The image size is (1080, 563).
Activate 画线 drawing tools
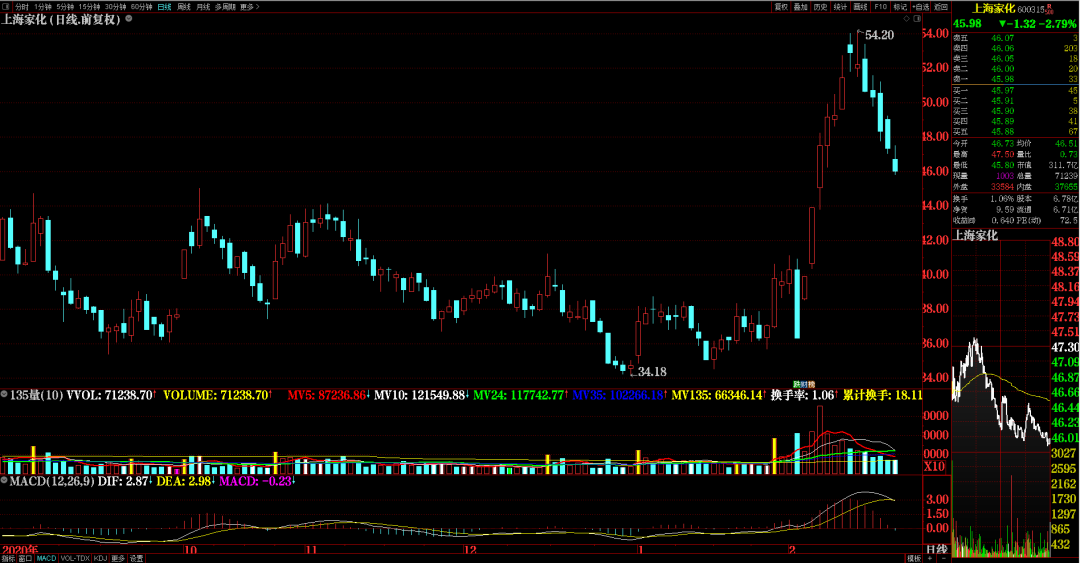pyautogui.click(x=860, y=6)
